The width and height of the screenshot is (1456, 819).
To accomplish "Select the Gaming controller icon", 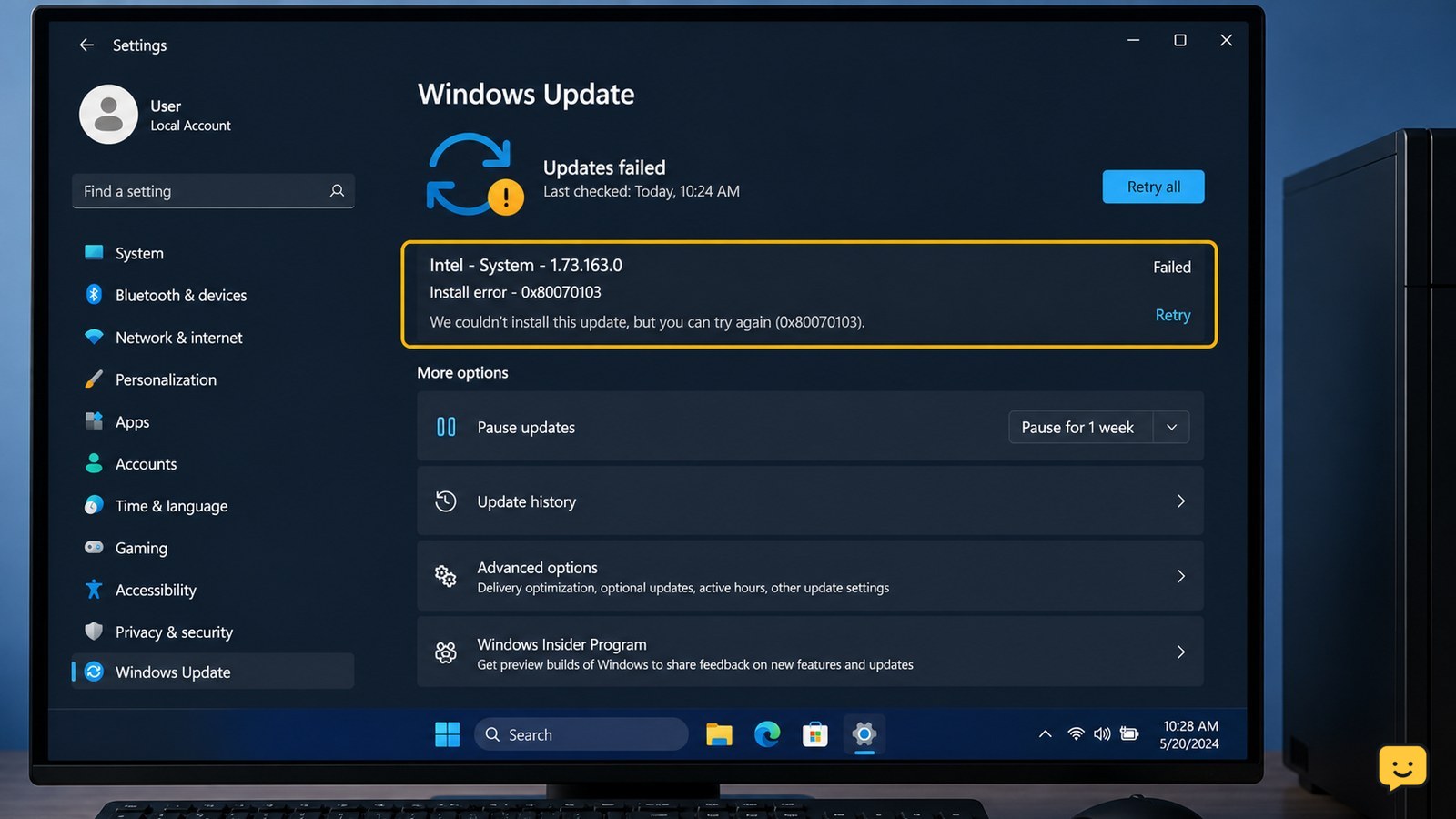I will 94,547.
